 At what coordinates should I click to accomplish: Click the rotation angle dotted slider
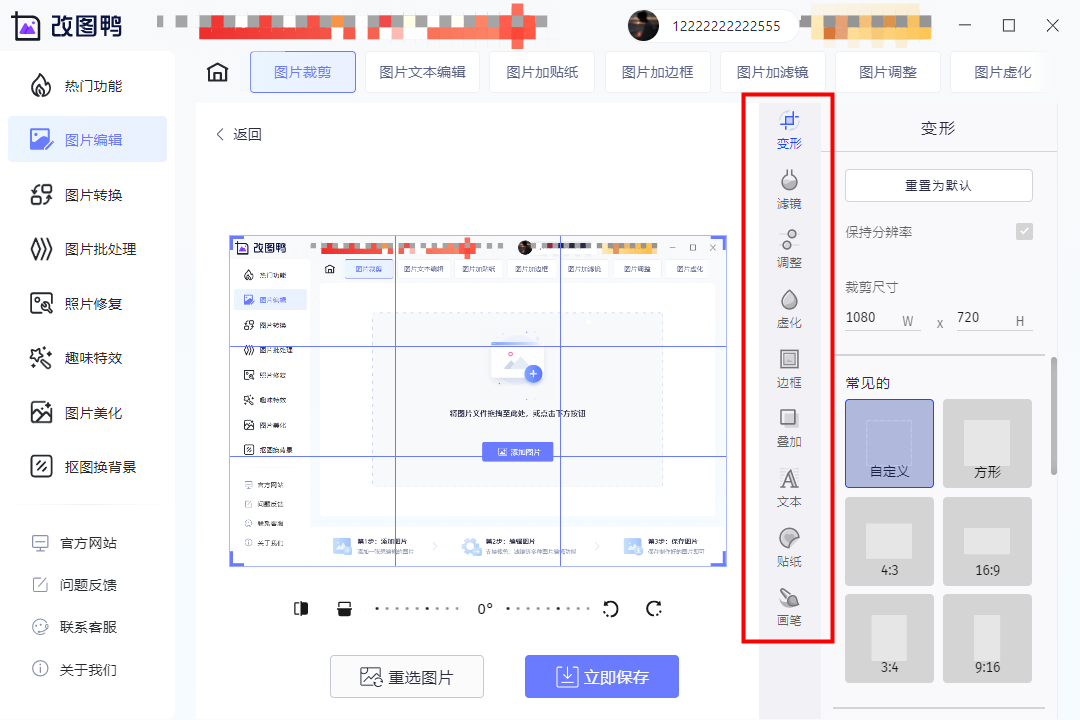tap(482, 608)
